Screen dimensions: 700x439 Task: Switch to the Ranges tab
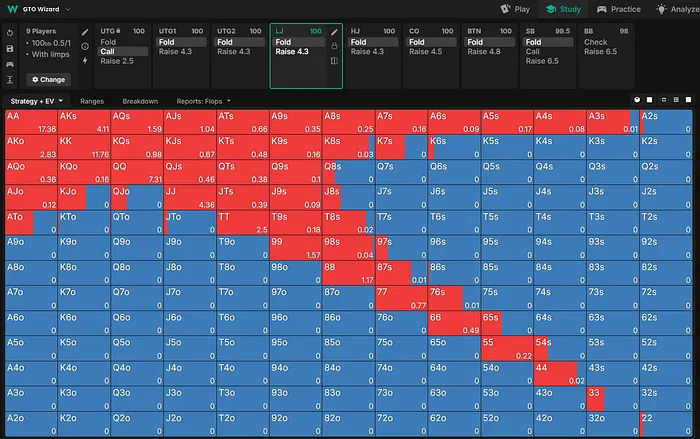click(x=92, y=101)
